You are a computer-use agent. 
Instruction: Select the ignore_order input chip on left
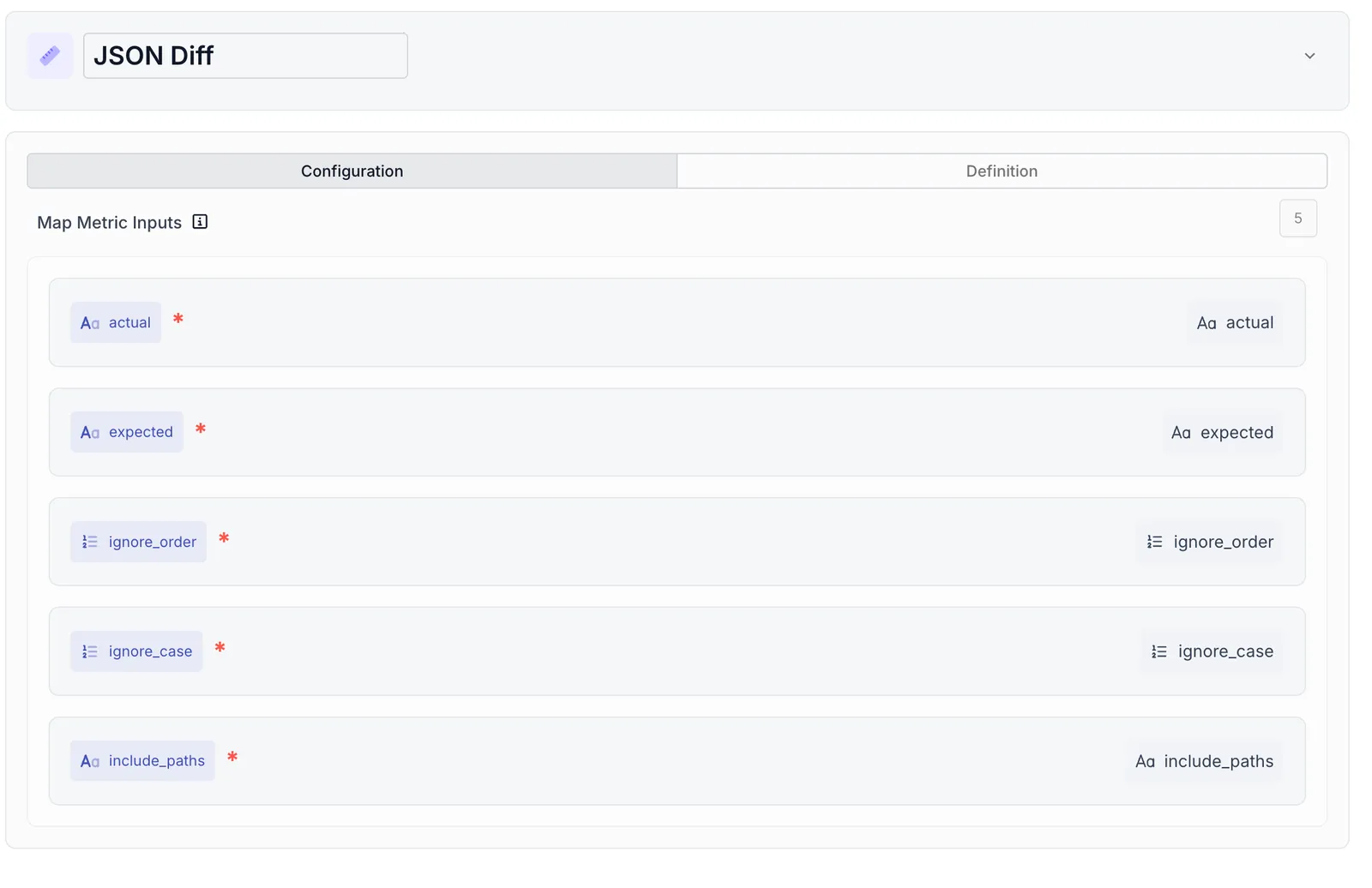[138, 542]
